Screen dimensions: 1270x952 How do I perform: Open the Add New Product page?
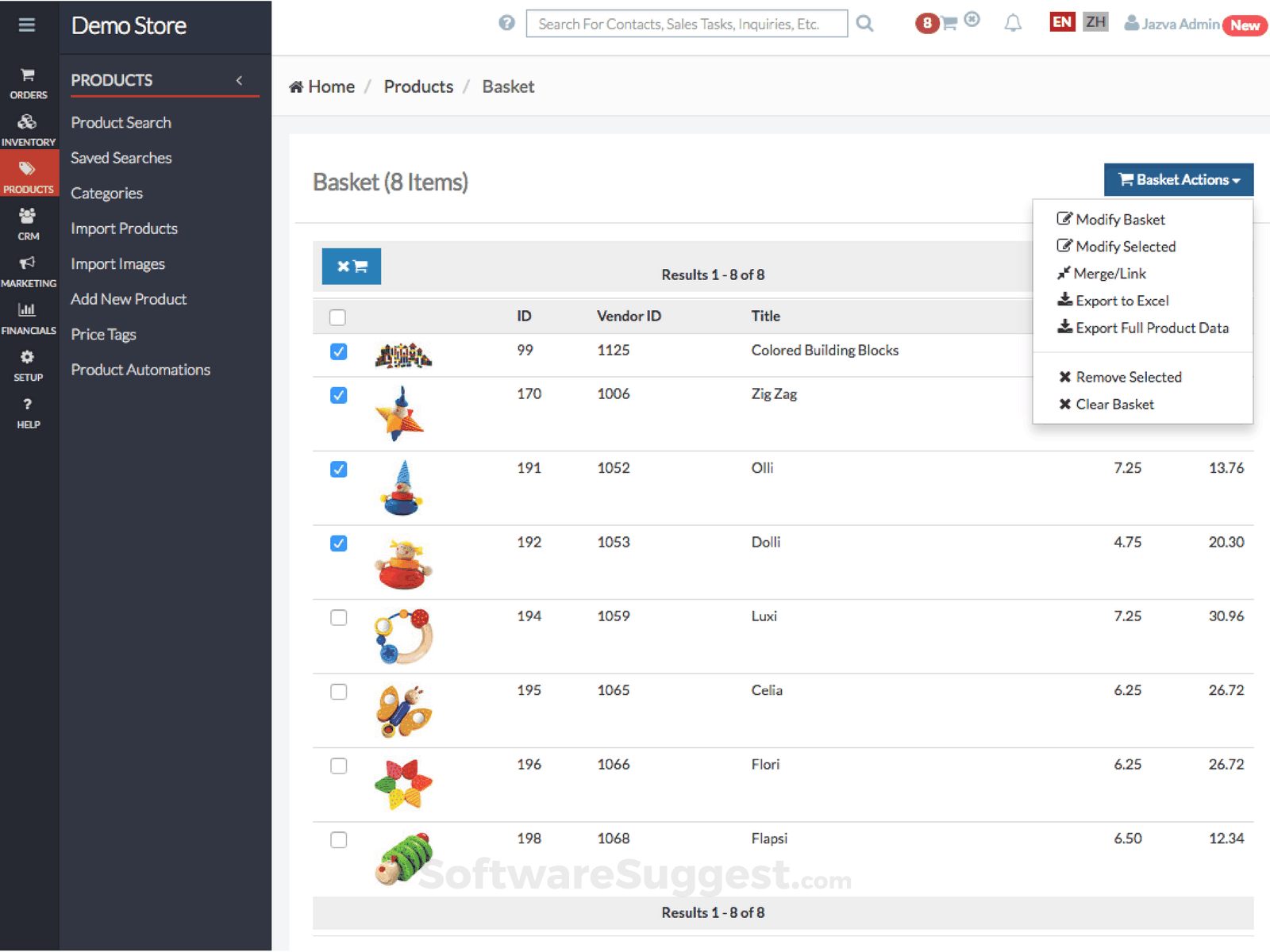[x=129, y=299]
